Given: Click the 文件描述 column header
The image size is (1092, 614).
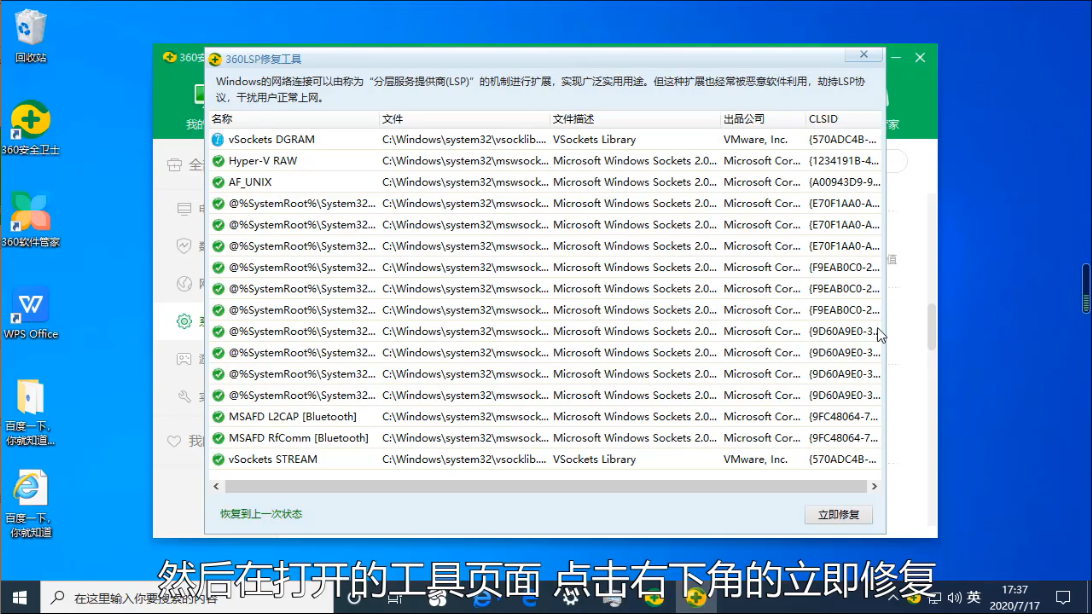Looking at the screenshot, I should pyautogui.click(x=632, y=119).
